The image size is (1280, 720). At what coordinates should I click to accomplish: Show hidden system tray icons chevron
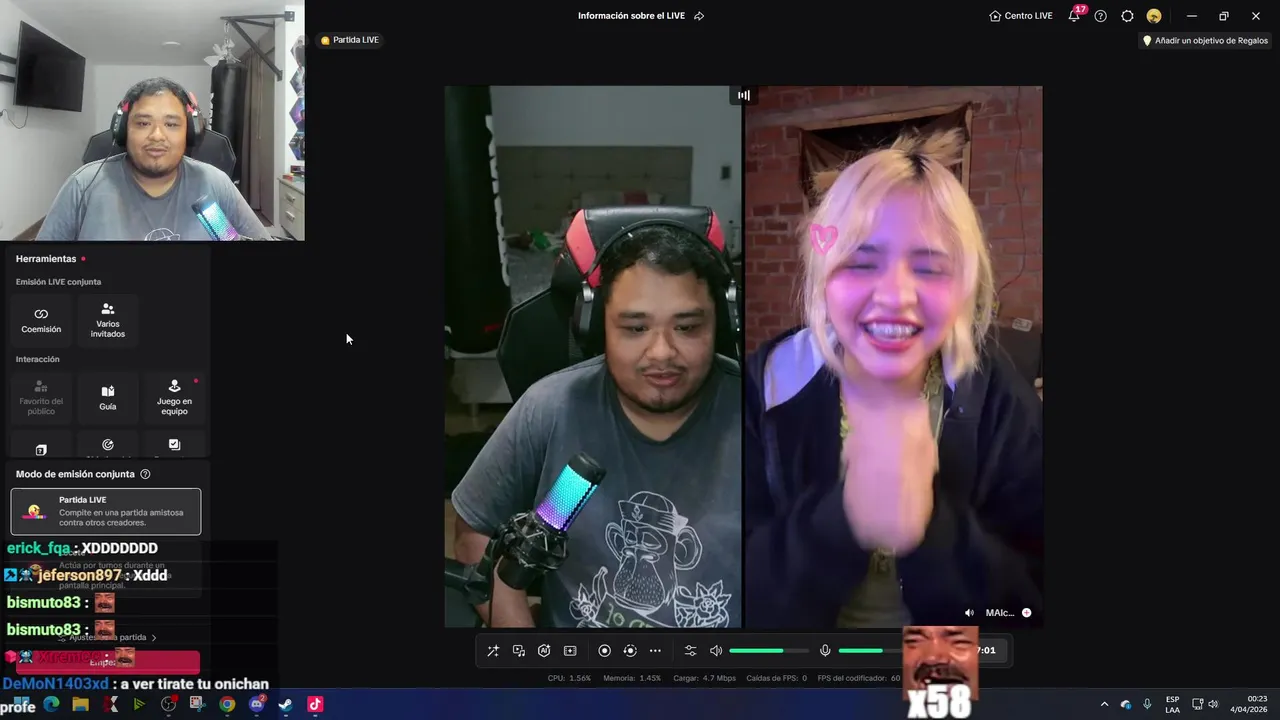[1104, 704]
